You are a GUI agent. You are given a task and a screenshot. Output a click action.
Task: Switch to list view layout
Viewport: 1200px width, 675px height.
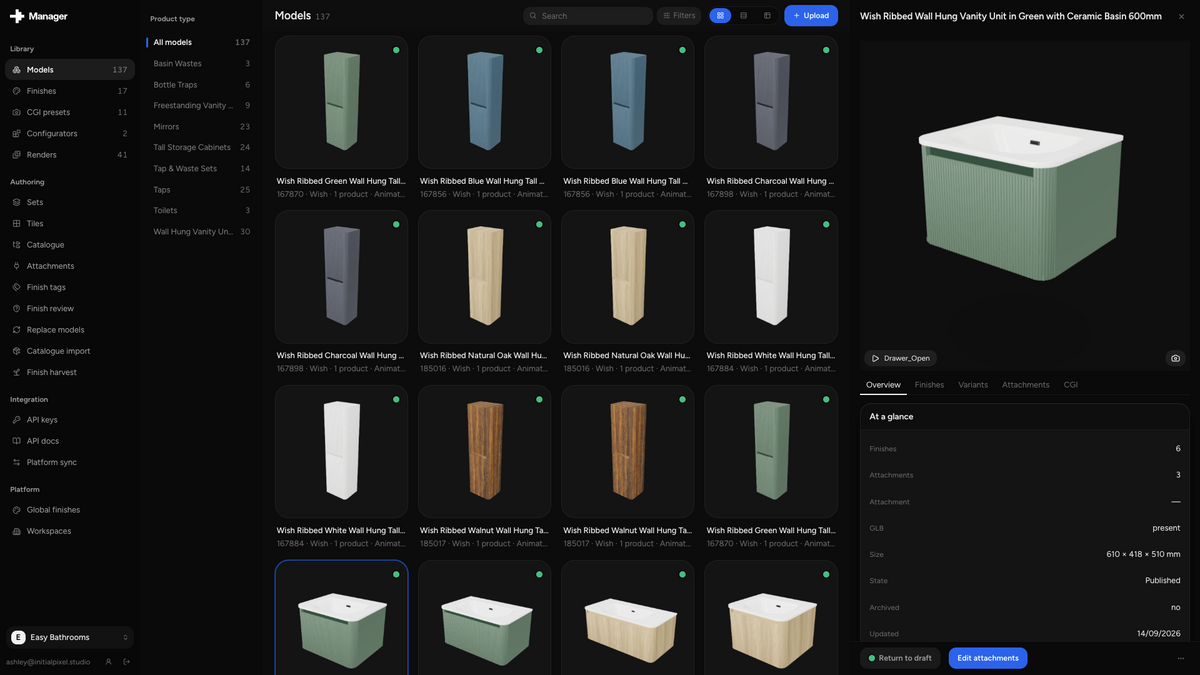pos(744,16)
